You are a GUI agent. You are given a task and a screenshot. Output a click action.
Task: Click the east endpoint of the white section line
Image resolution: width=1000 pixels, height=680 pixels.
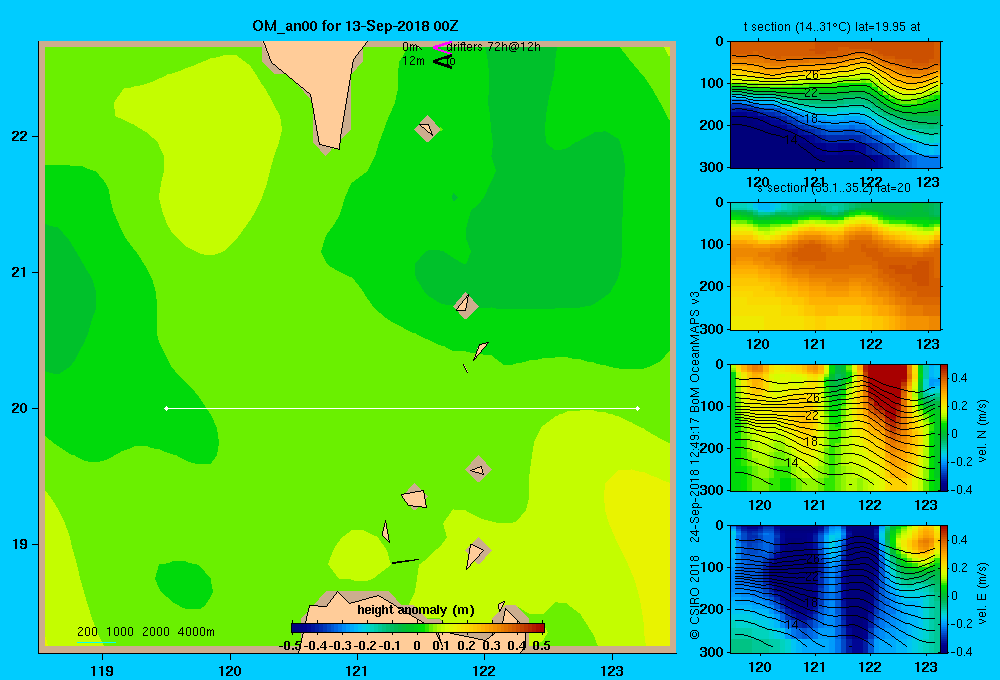638,408
